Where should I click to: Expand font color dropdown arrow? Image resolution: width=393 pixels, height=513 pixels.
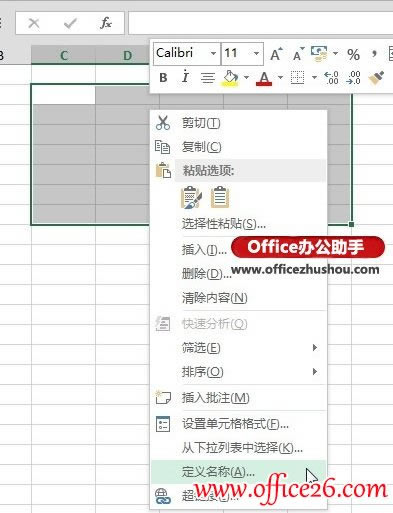coord(280,77)
